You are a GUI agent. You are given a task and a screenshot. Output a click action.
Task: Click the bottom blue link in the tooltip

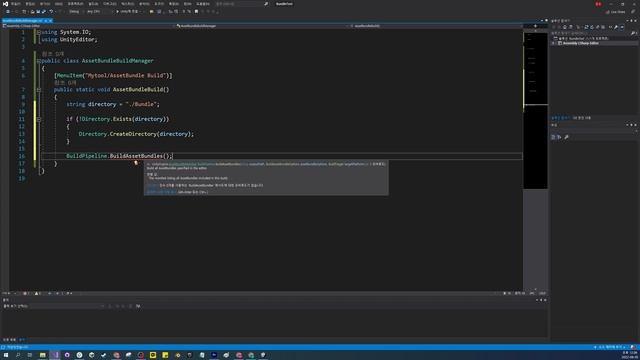[162, 192]
